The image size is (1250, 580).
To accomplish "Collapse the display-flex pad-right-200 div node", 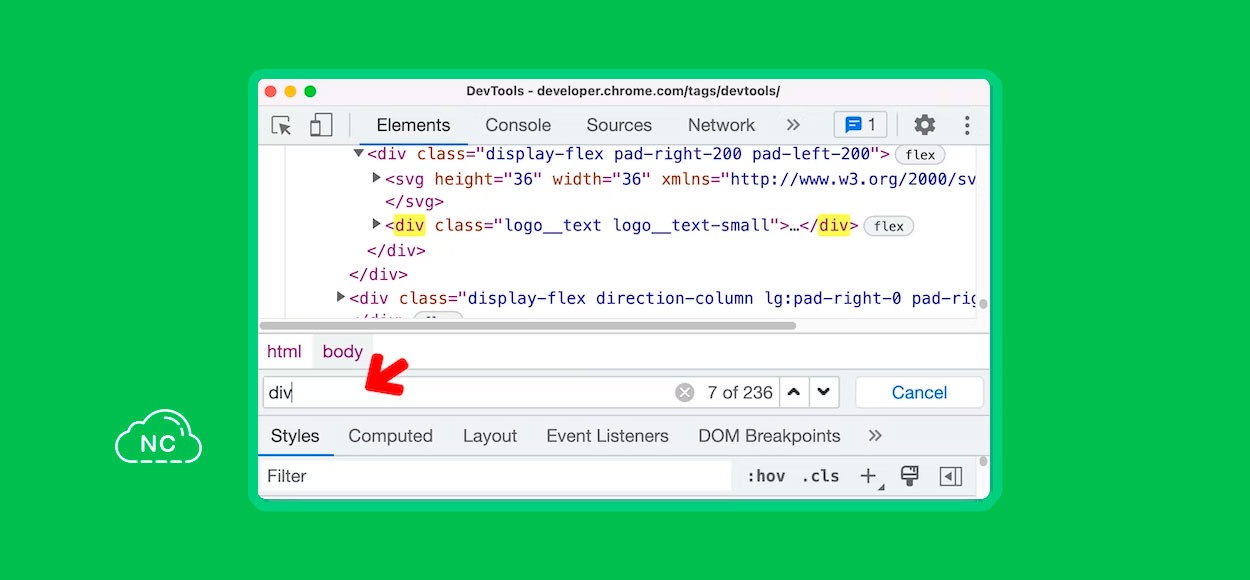I will coord(359,154).
